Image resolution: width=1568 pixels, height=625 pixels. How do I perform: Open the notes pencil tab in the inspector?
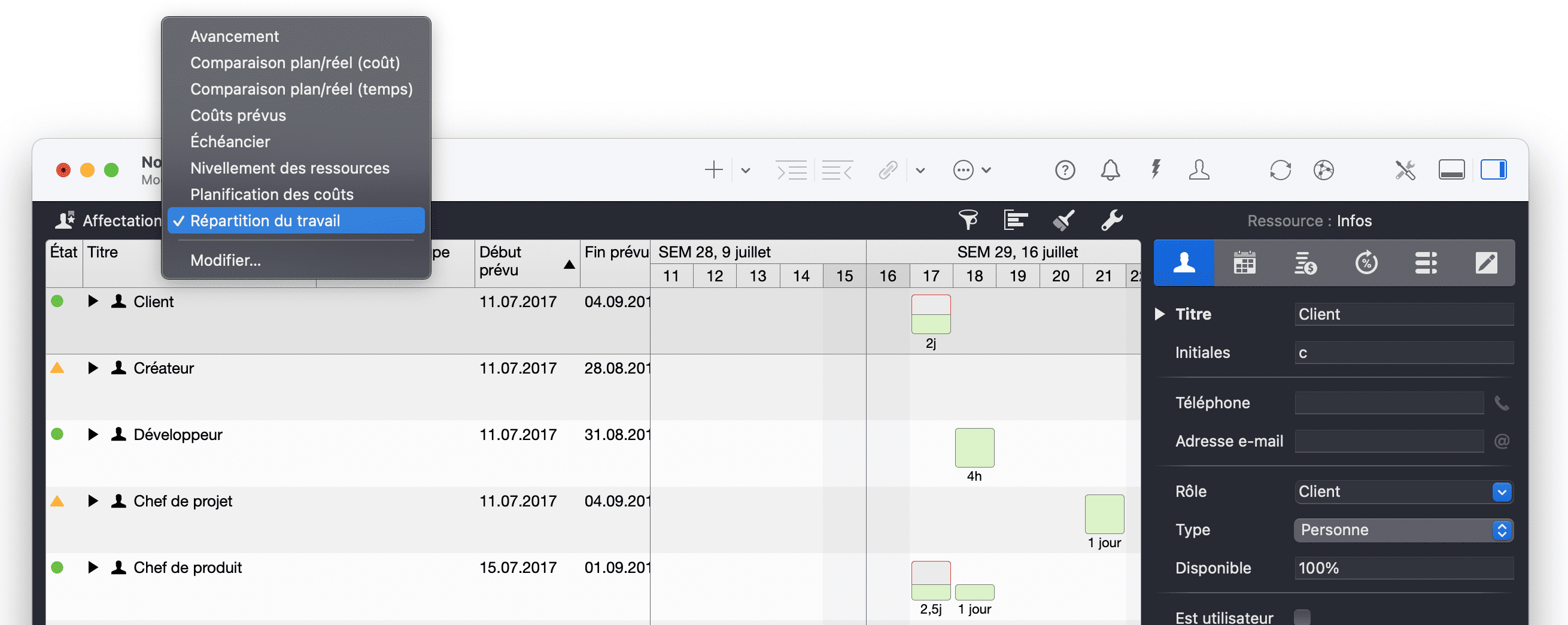[1487, 263]
